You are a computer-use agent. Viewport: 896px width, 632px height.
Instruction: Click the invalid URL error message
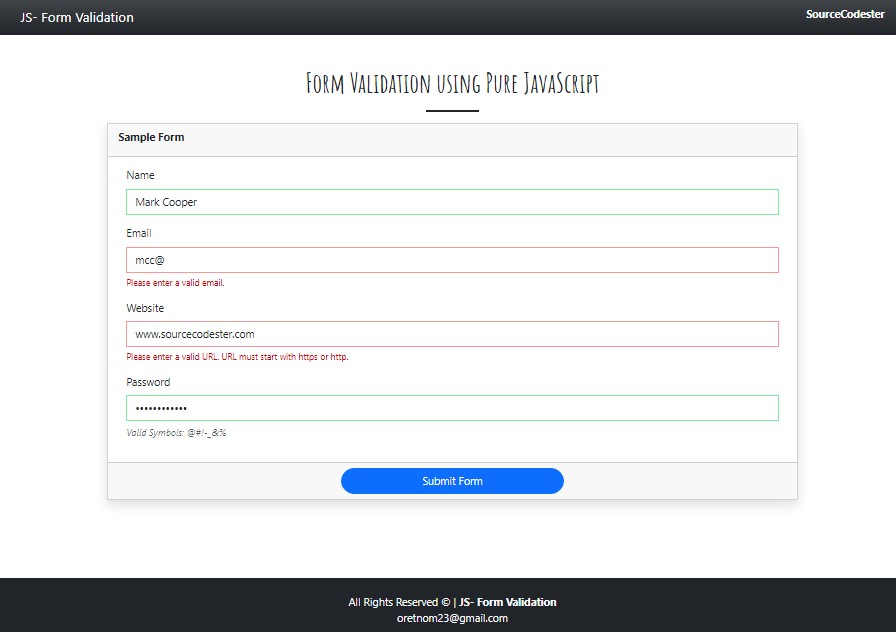click(237, 357)
